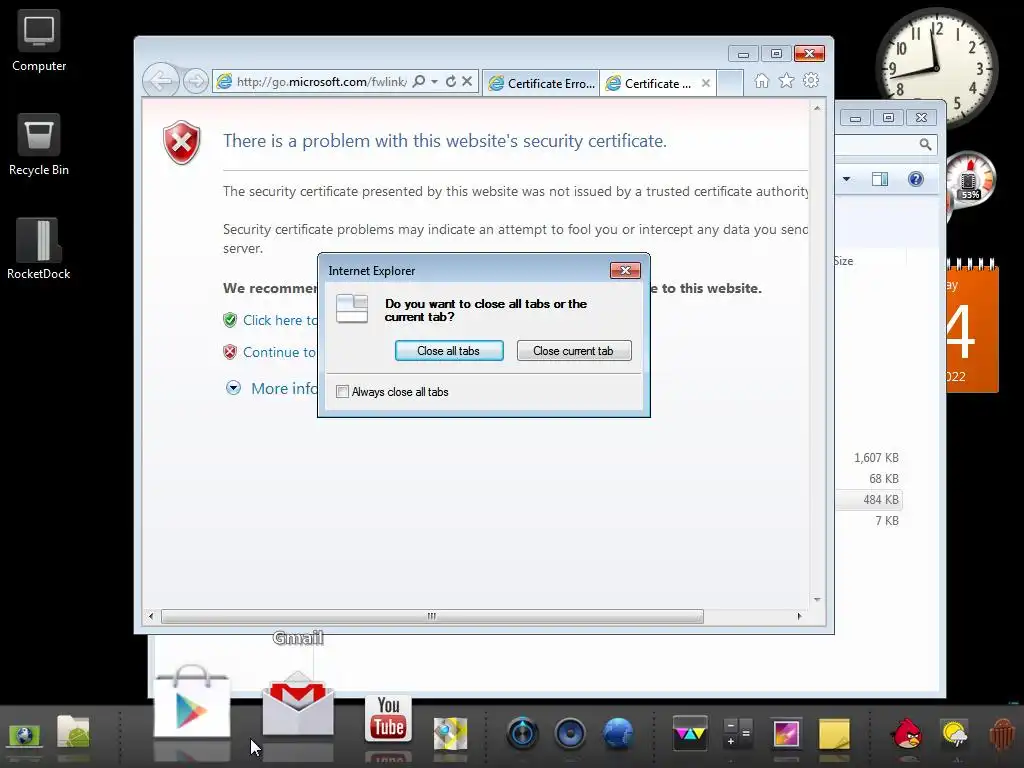Select the Recycle Bin desktop icon
1024x768 pixels.
pos(39,144)
